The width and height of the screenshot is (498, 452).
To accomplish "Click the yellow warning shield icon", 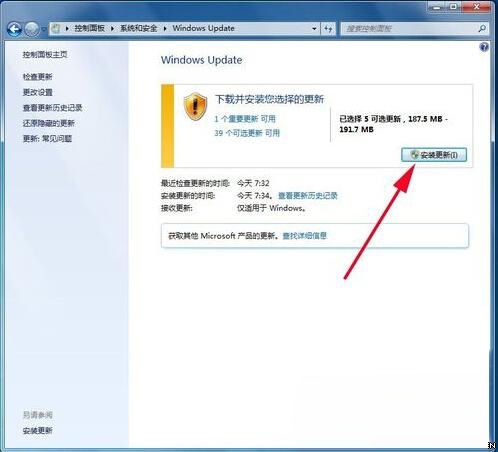I will click(x=195, y=107).
